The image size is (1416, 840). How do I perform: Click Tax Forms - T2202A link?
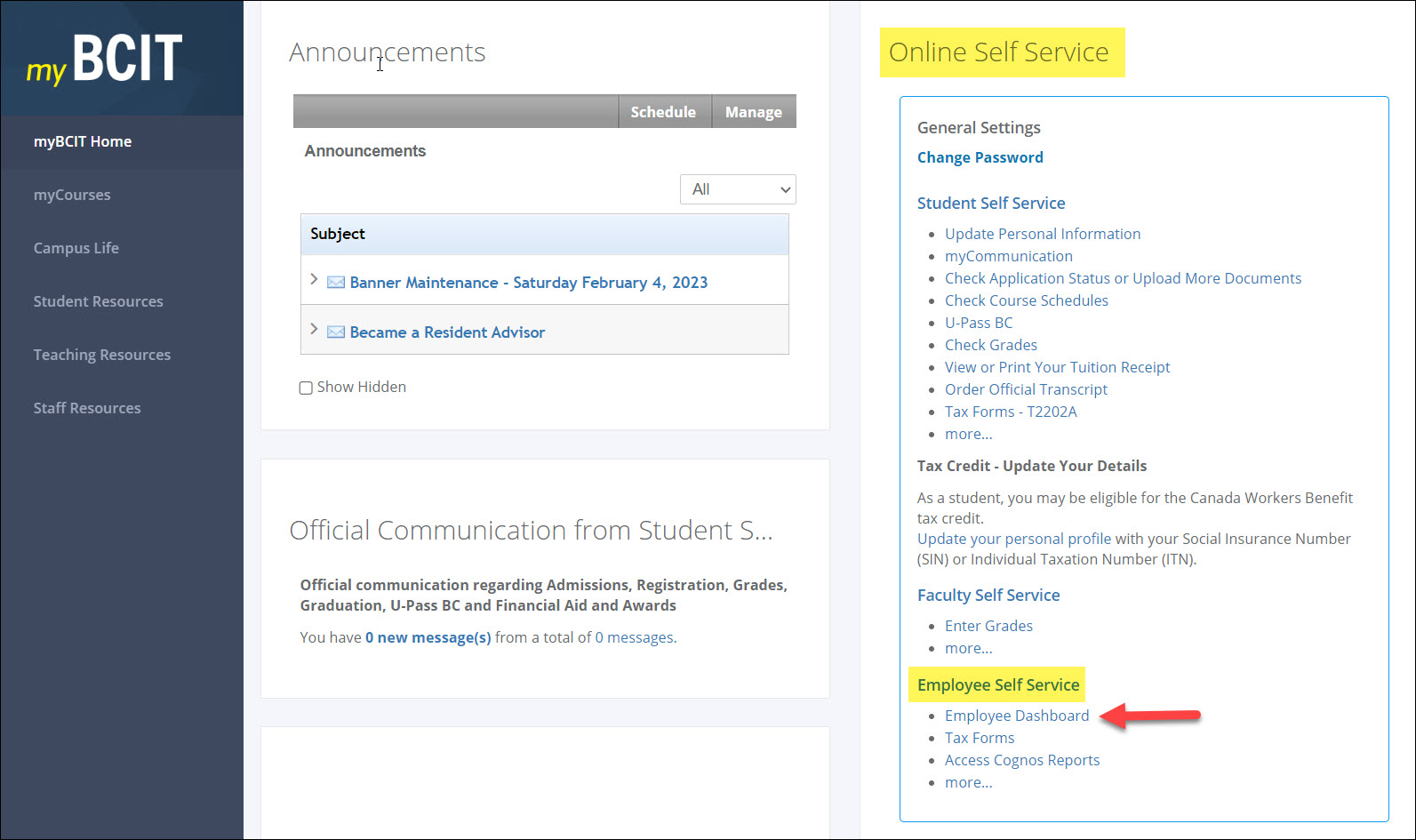(1010, 412)
